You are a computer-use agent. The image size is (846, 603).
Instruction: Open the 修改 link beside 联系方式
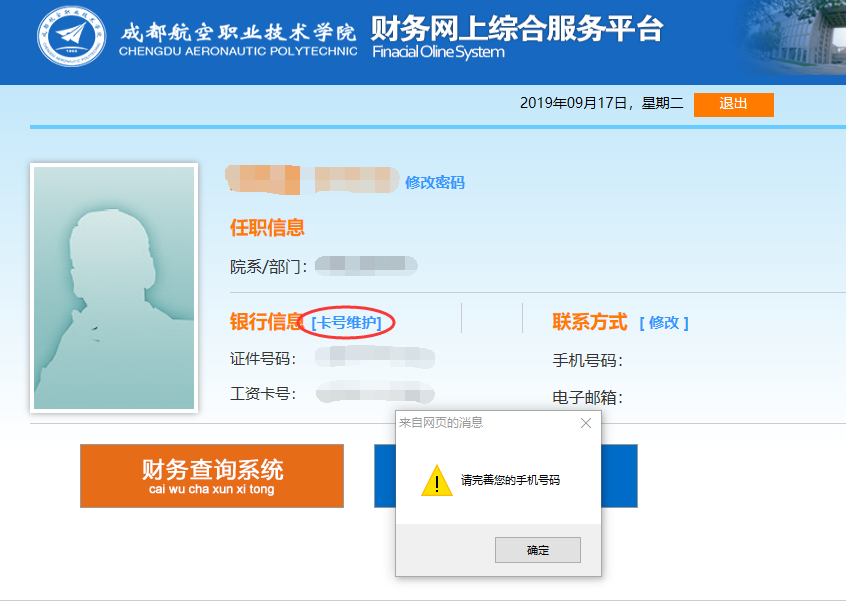[x=664, y=323]
